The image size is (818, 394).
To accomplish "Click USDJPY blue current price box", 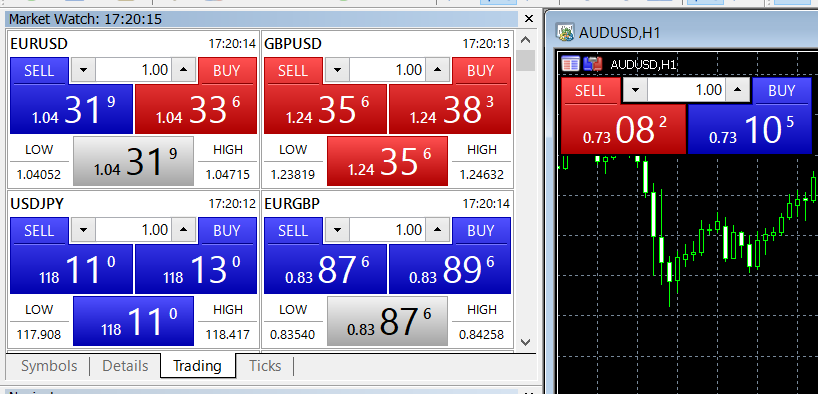I will click(134, 321).
